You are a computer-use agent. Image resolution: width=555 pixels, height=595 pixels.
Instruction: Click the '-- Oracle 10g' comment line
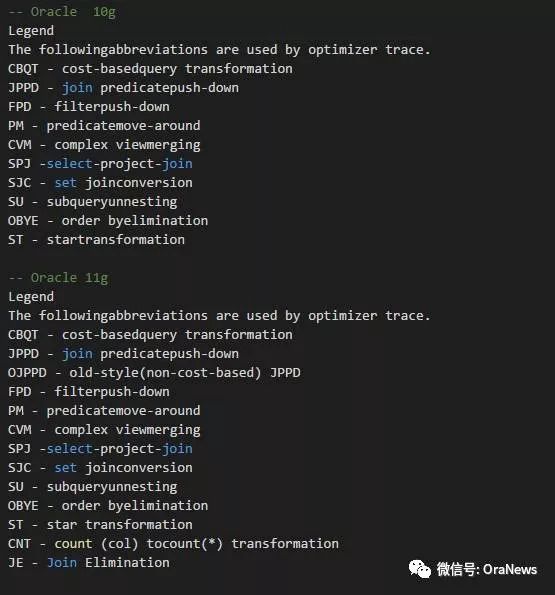point(62,12)
